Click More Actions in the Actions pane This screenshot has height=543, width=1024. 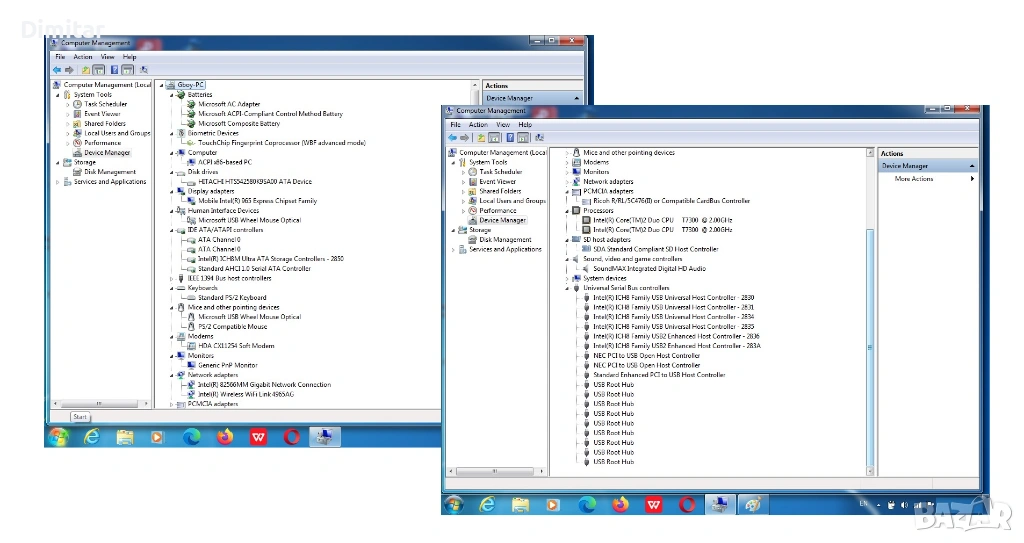click(x=913, y=179)
